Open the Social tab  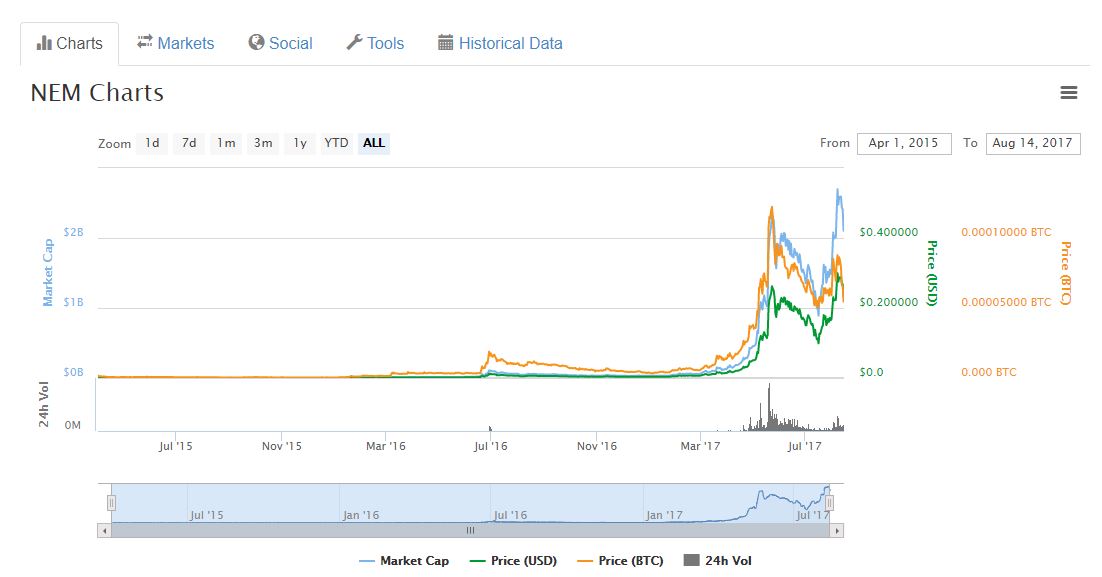pyautogui.click(x=280, y=44)
